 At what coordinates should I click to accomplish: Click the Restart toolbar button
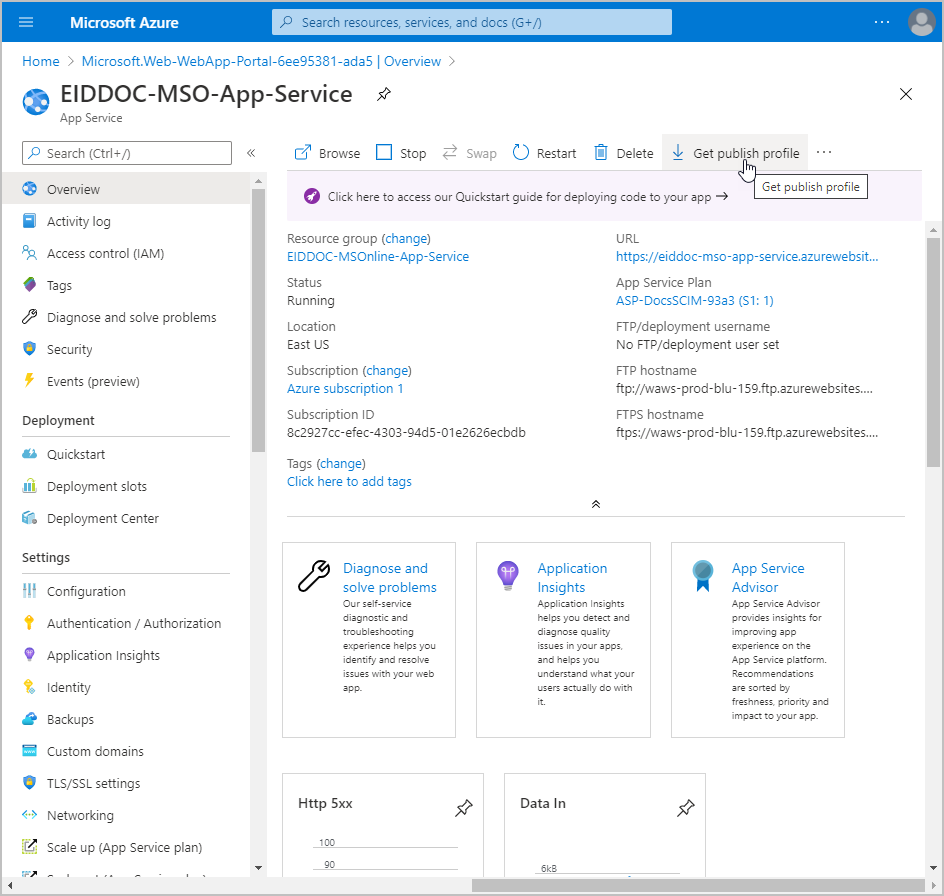pos(545,153)
